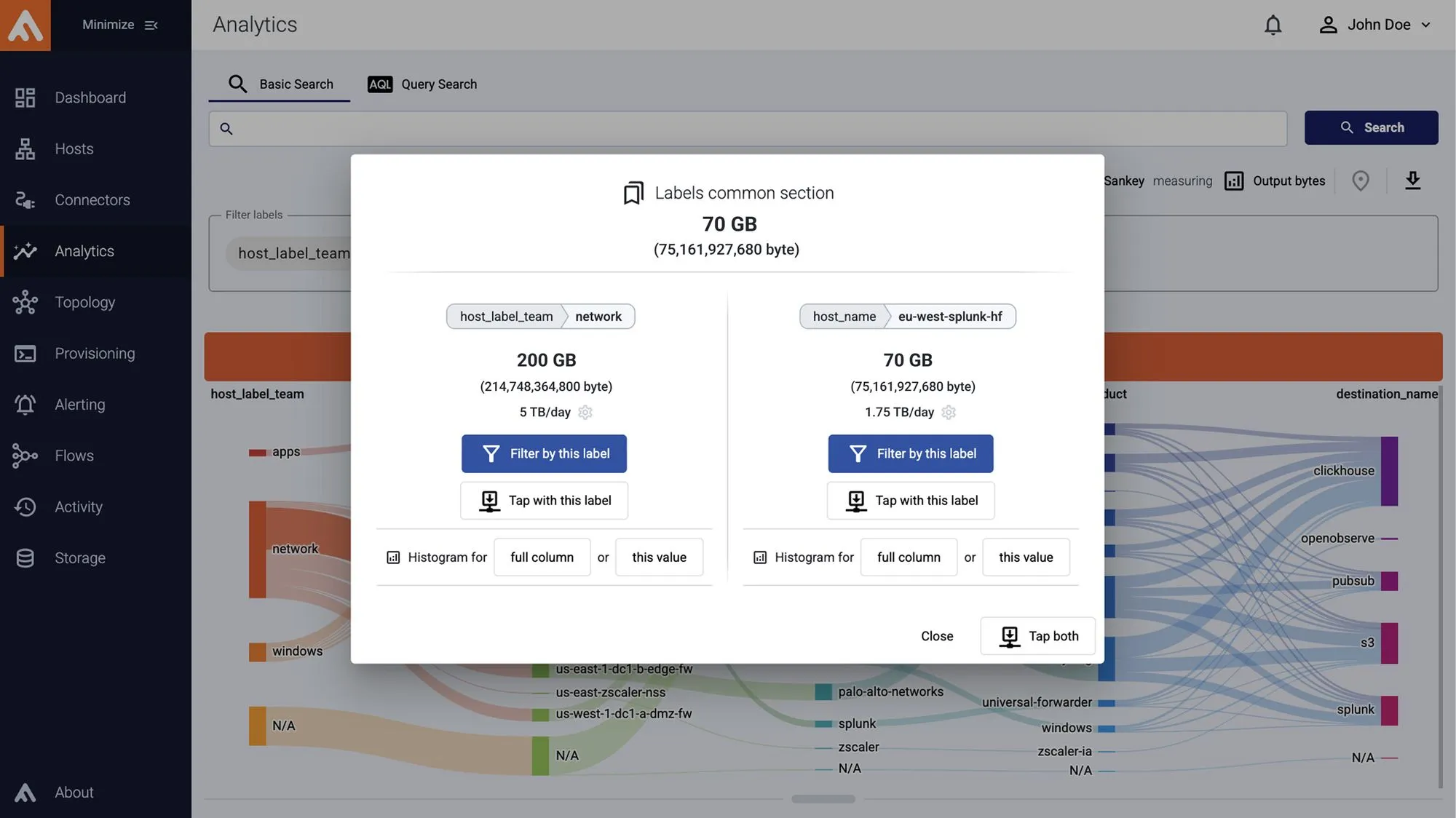The height and width of the screenshot is (818, 1456).
Task: Click into the search input field
Action: click(x=750, y=129)
